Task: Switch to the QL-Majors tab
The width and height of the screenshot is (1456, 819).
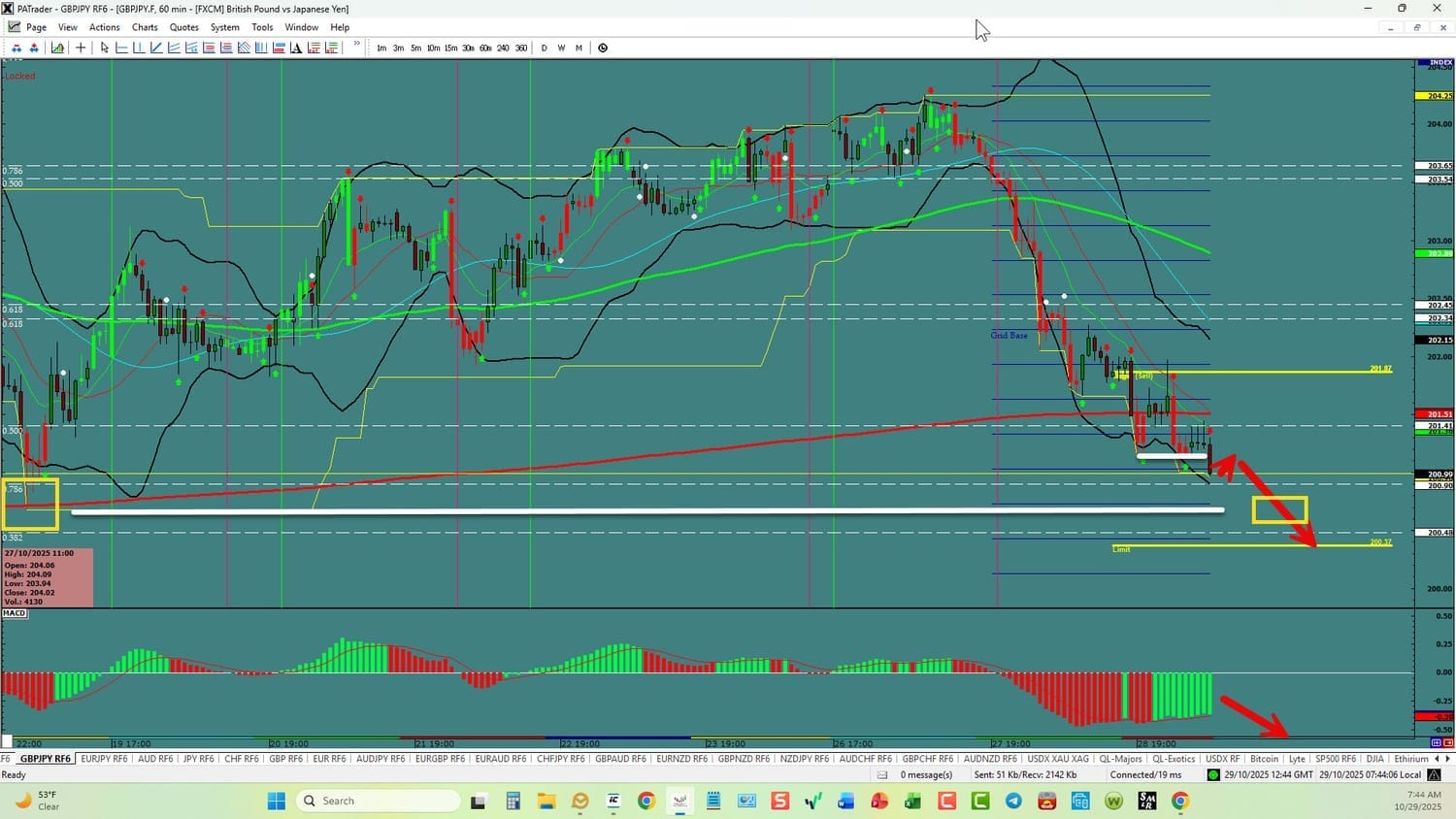Action: (1120, 759)
